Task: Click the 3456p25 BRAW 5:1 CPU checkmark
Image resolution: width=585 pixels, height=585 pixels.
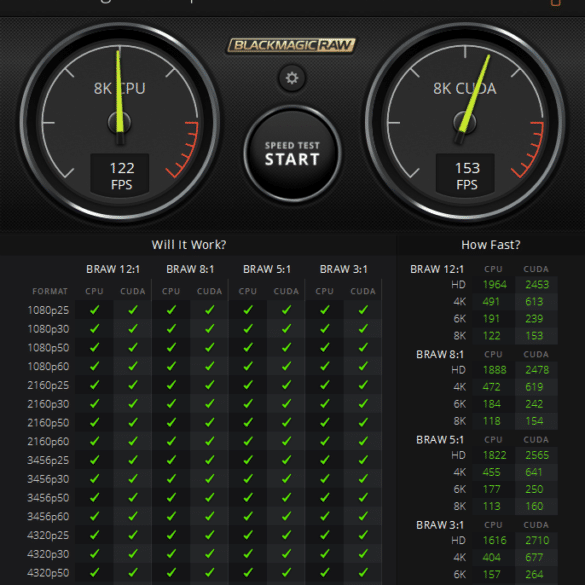Action: point(248,460)
